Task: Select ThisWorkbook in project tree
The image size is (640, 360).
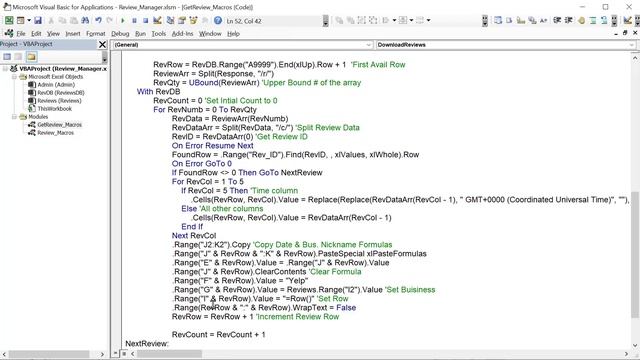Action: point(54,109)
